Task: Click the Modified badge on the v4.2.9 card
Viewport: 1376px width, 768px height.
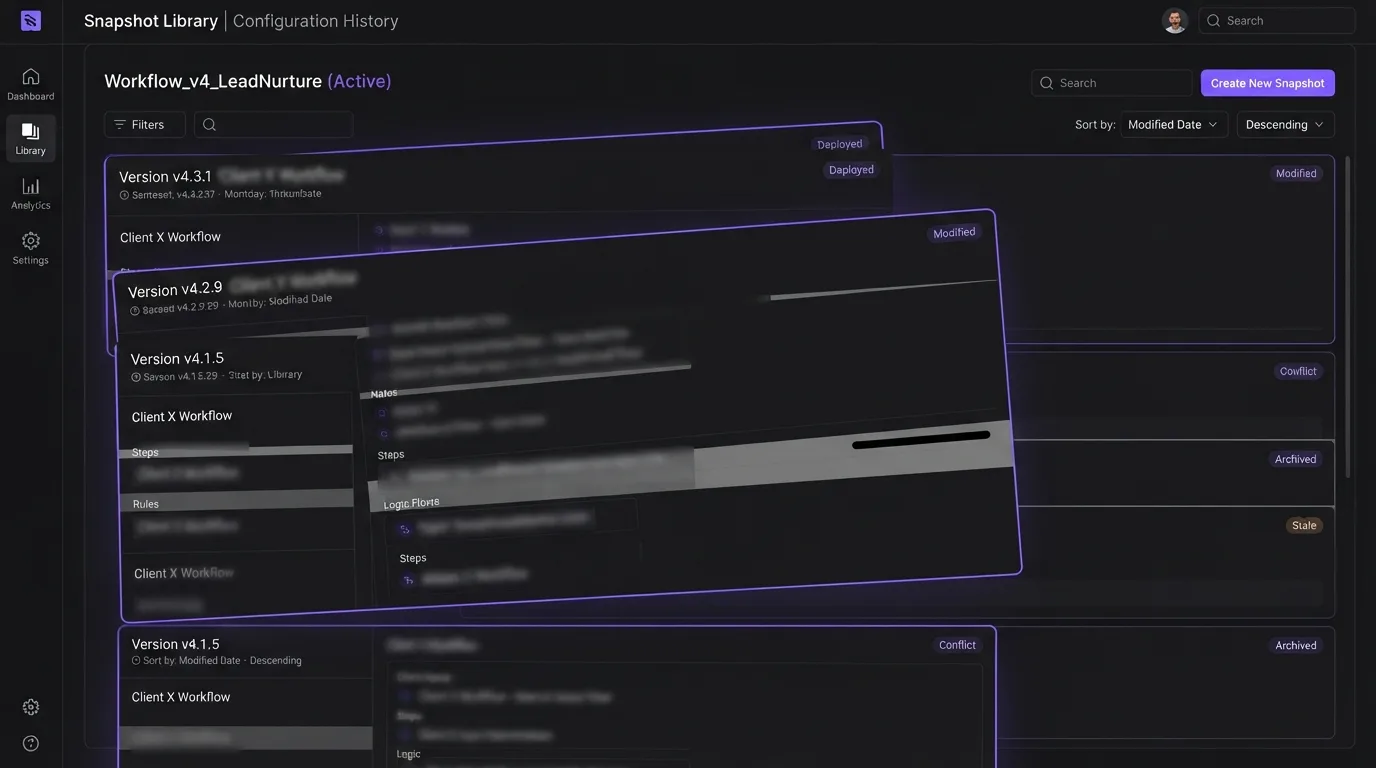Action: [954, 233]
